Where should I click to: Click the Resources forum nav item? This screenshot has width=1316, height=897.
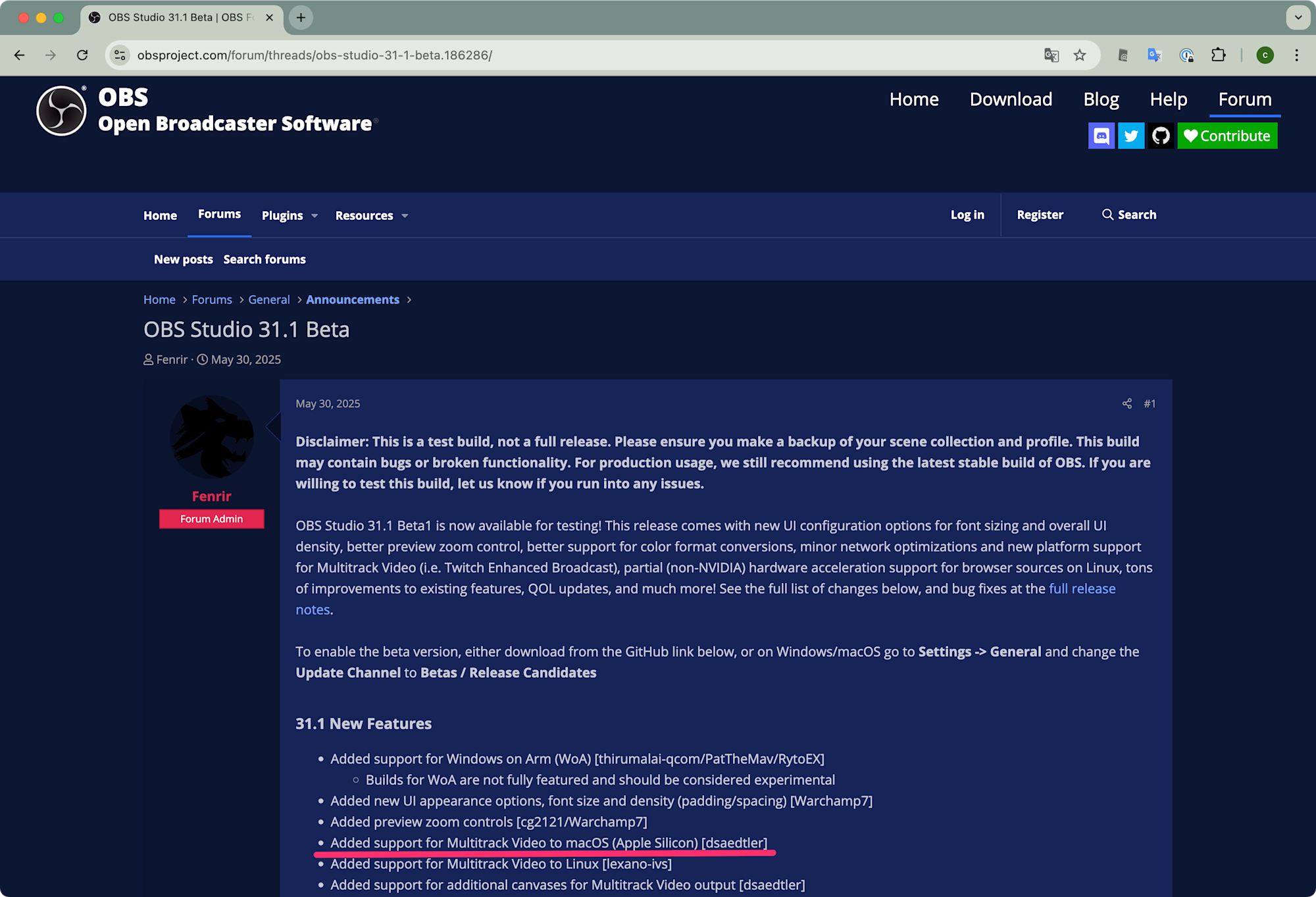[x=364, y=215]
